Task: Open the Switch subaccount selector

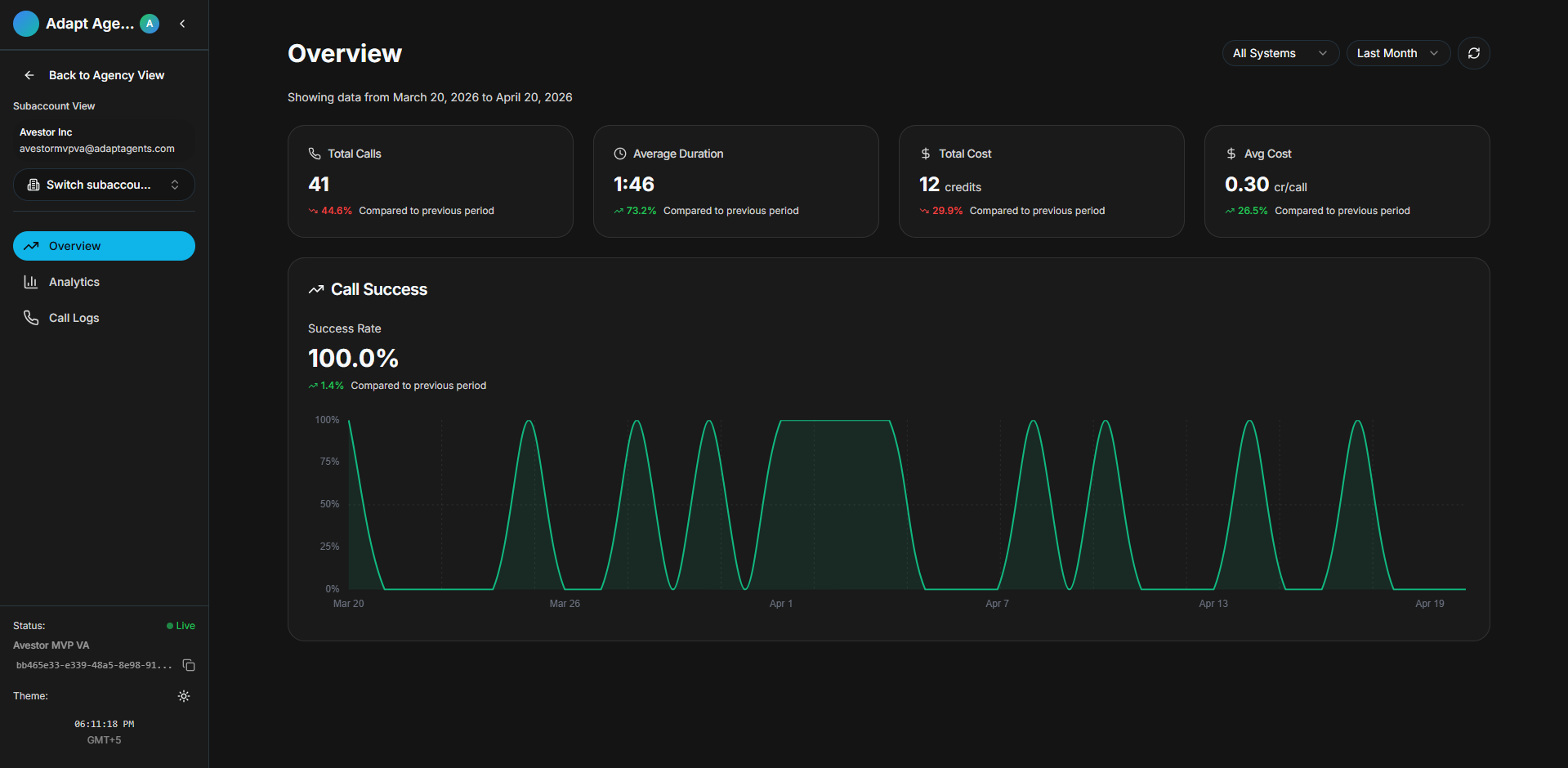Action: pos(104,185)
